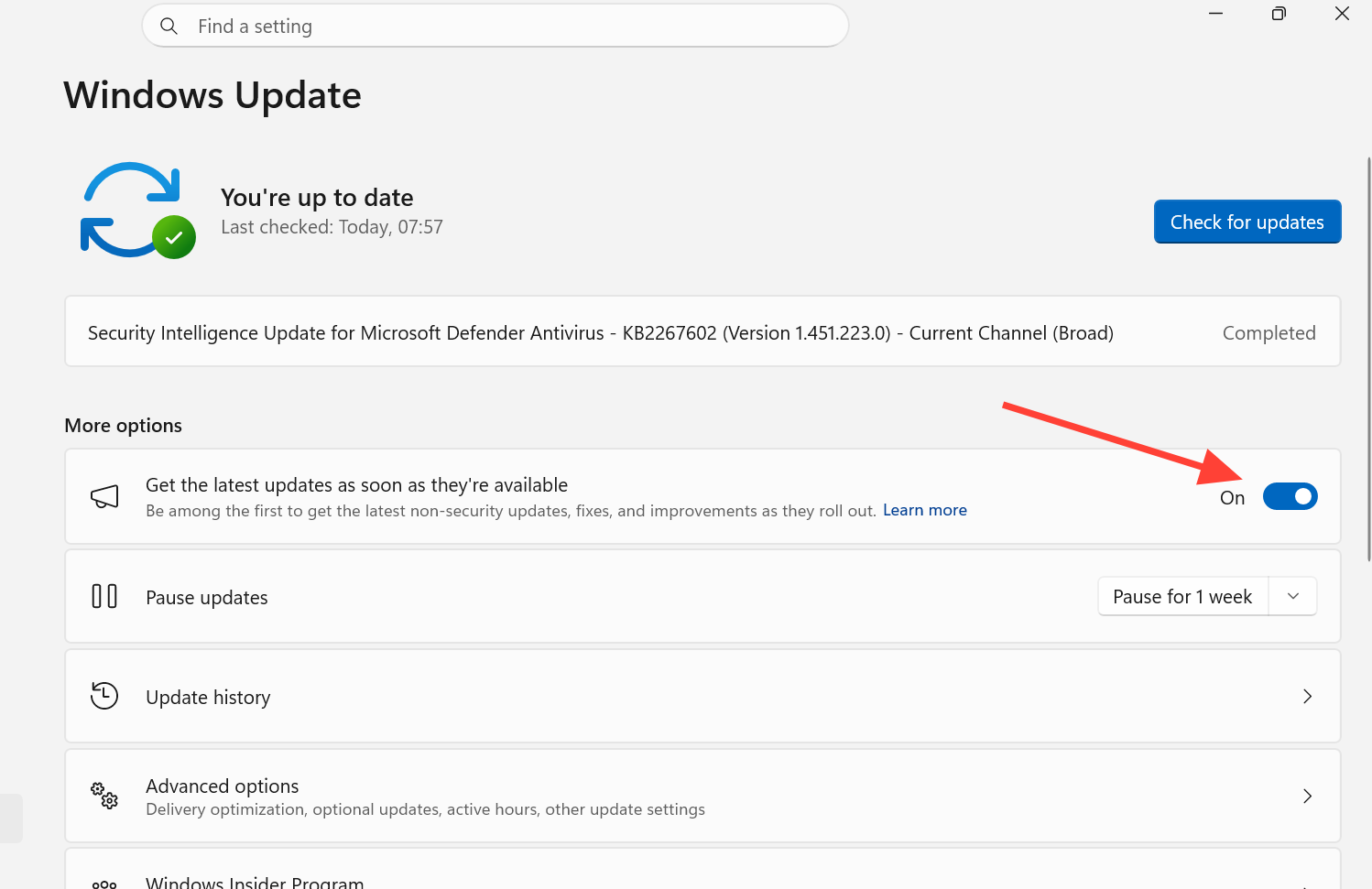Click the gears icon for Advanced options
Image resolution: width=1372 pixels, height=889 pixels.
coord(104,795)
